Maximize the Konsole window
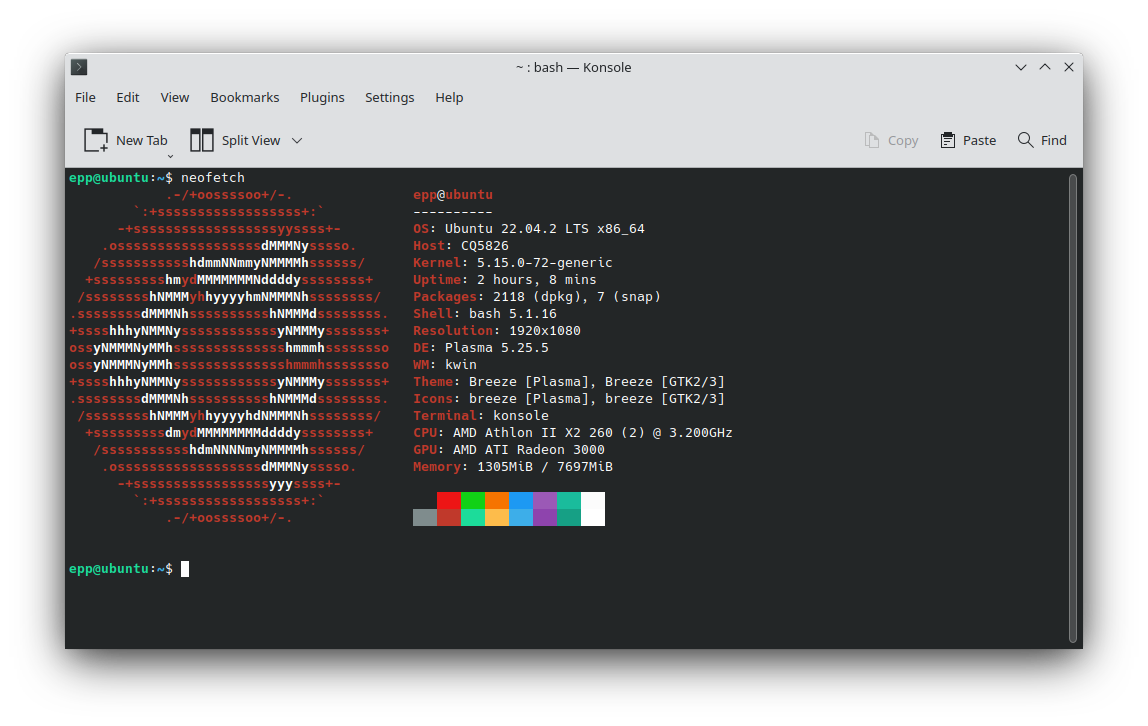 coord(1045,67)
